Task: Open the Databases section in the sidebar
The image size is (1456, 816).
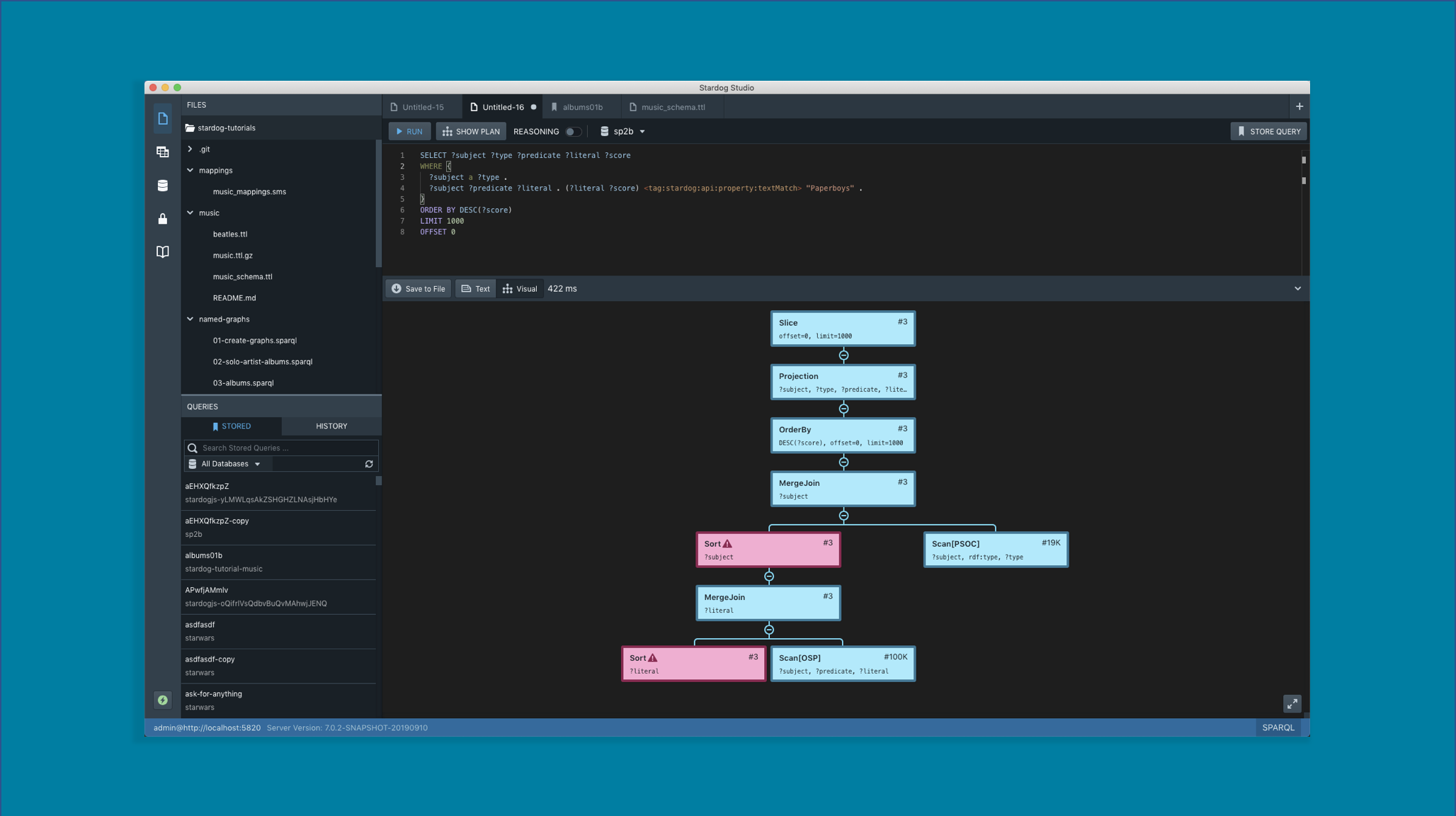Action: (x=162, y=185)
